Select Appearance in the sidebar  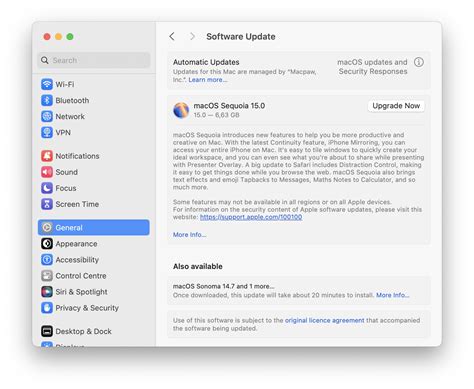click(x=94, y=244)
